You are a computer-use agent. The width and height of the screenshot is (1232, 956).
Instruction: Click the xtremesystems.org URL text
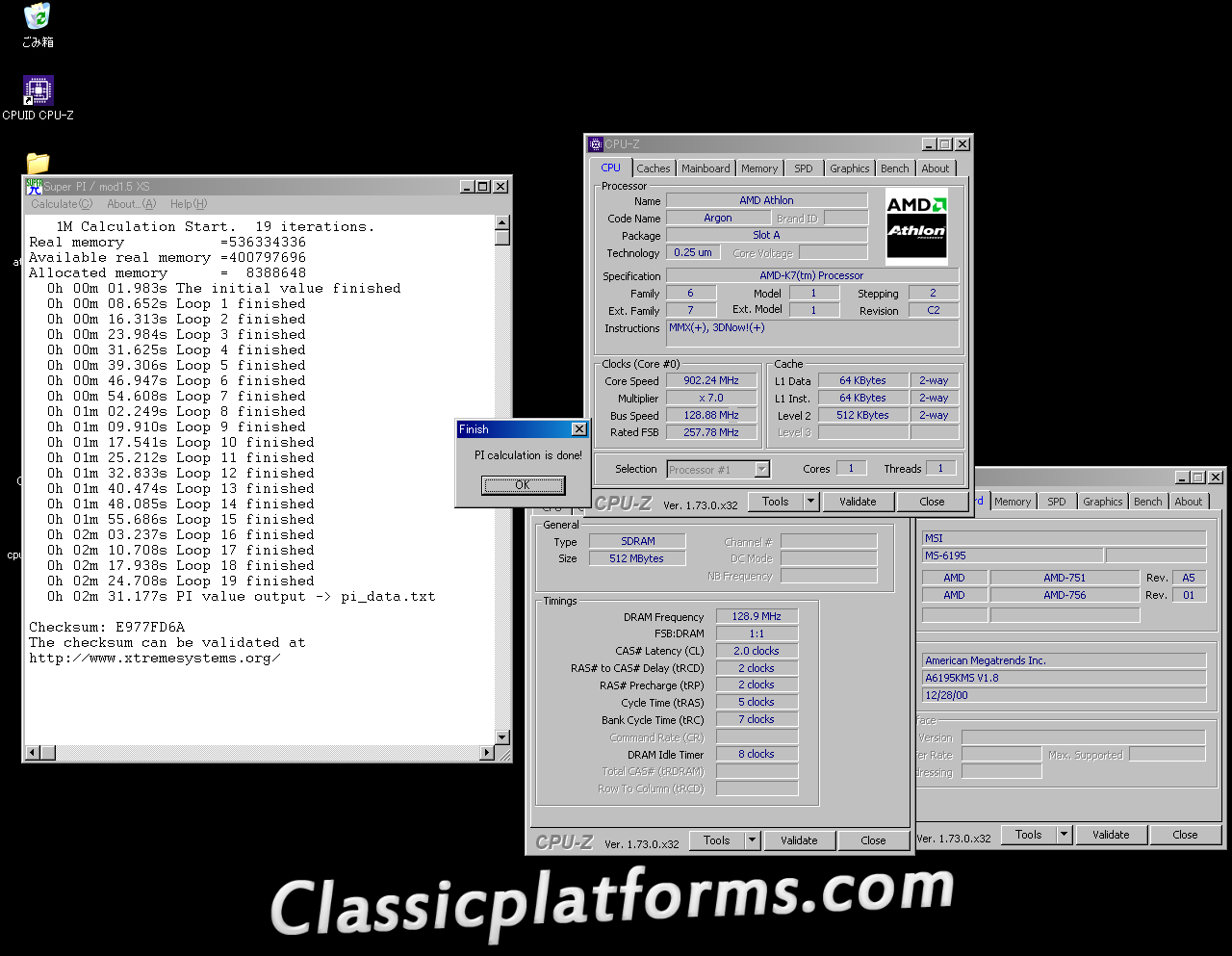[154, 659]
